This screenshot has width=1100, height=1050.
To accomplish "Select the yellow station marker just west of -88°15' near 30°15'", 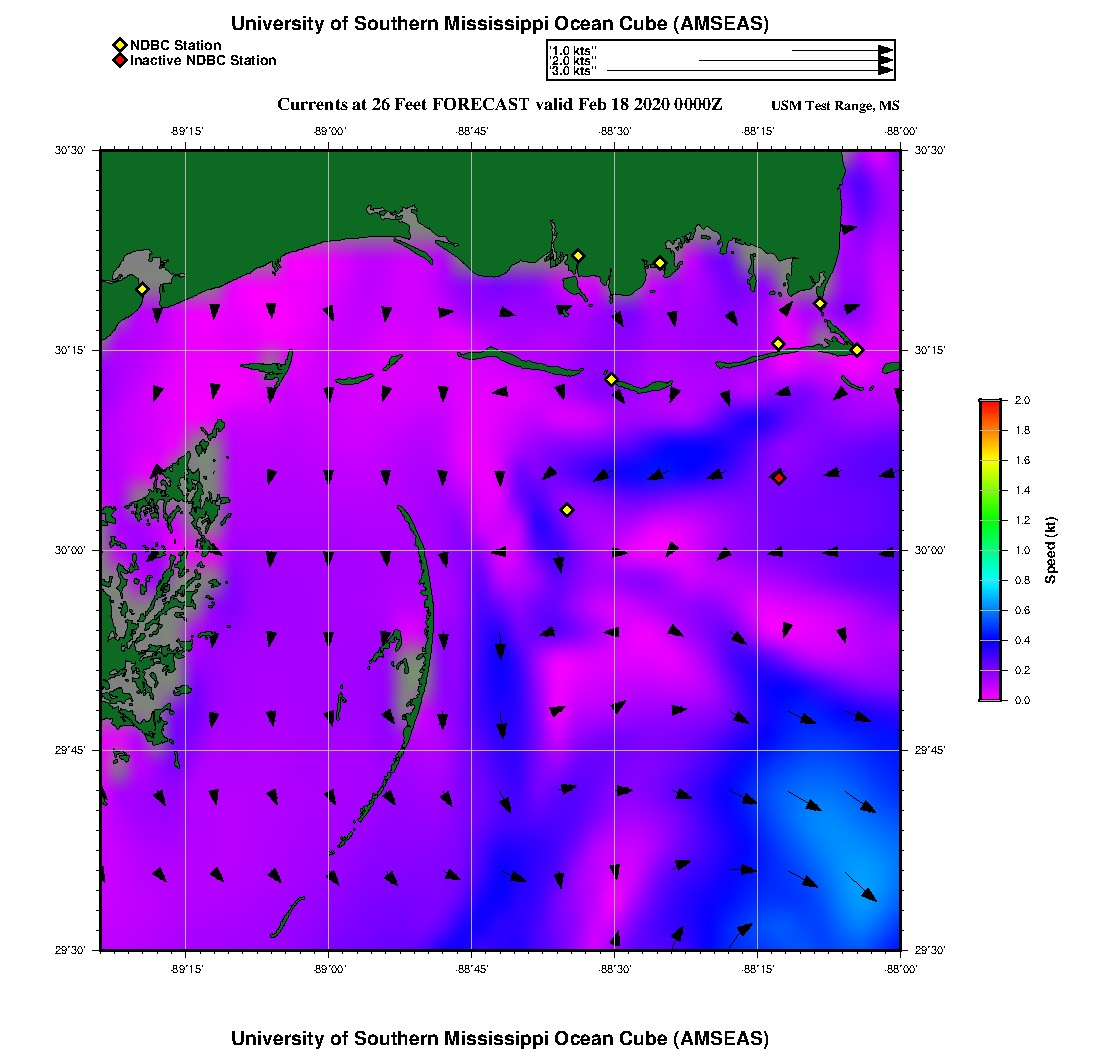I will coord(778,344).
